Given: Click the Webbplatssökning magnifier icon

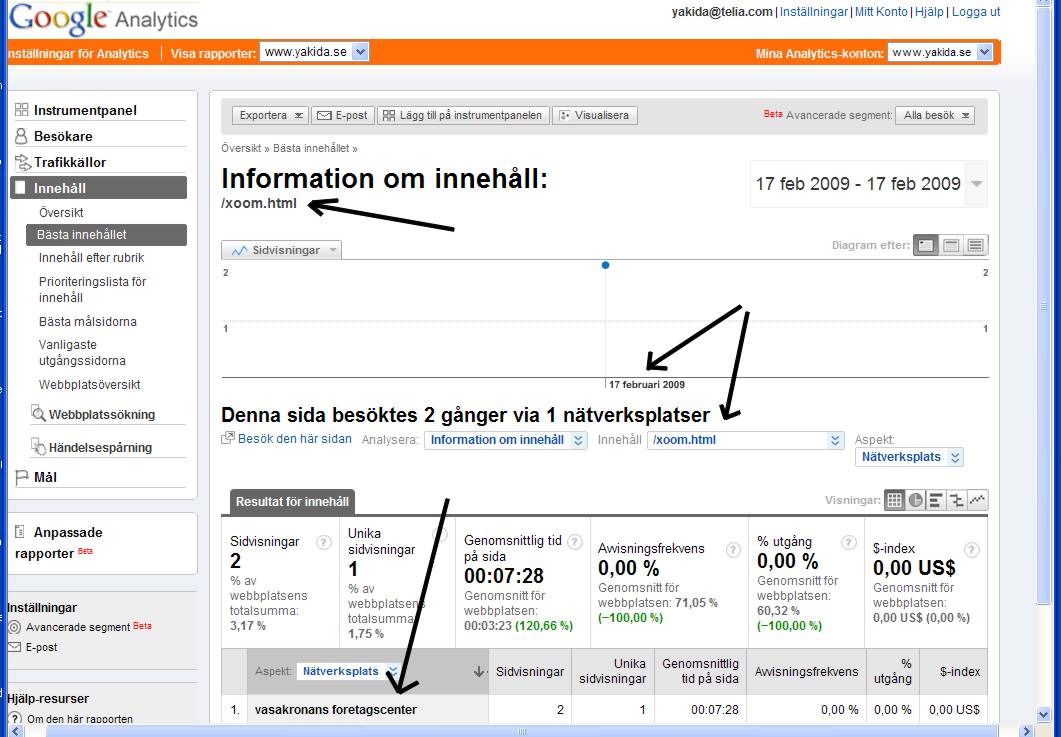Looking at the screenshot, I should [39, 414].
